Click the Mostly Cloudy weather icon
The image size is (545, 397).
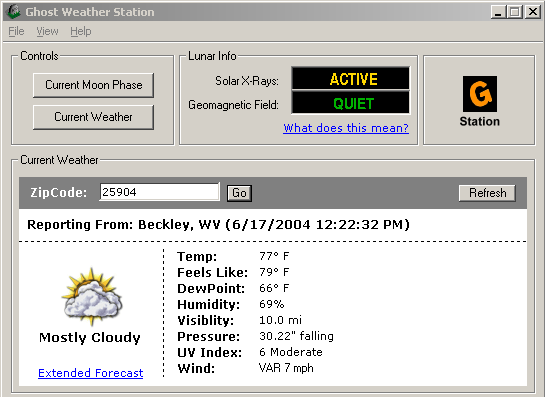(92, 297)
